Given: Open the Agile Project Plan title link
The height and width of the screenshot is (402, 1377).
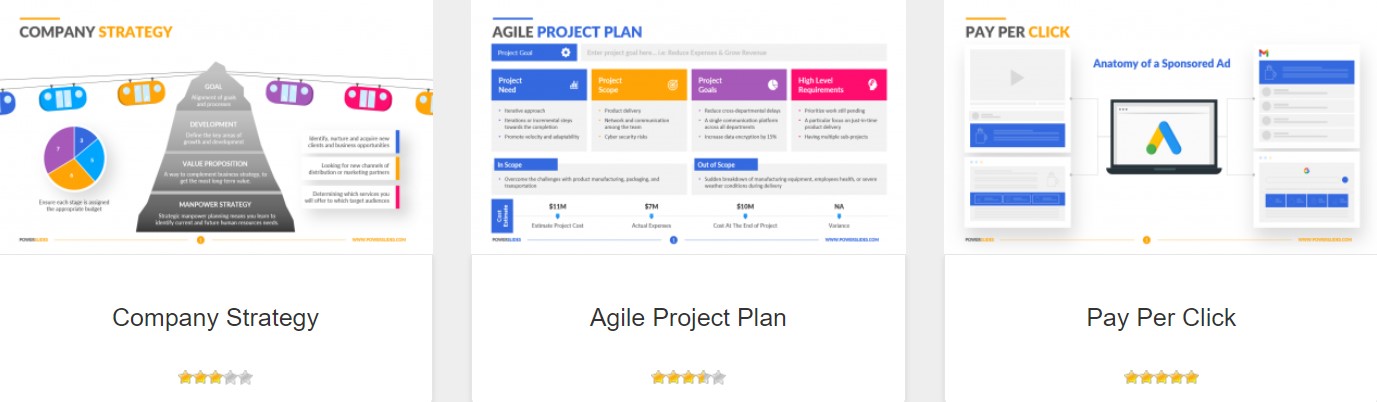Looking at the screenshot, I should [x=688, y=318].
